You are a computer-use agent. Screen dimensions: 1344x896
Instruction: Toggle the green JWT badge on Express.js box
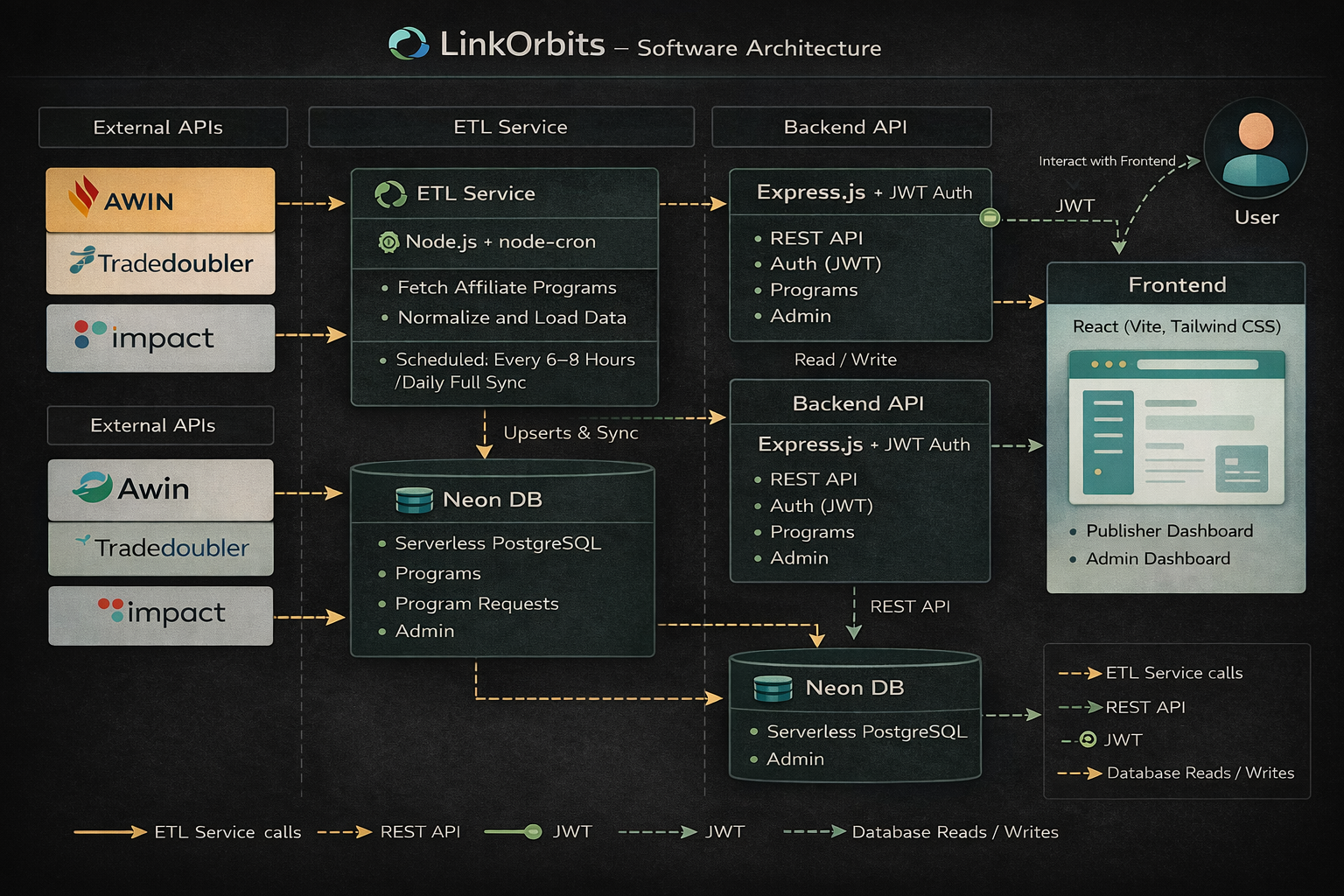990,217
